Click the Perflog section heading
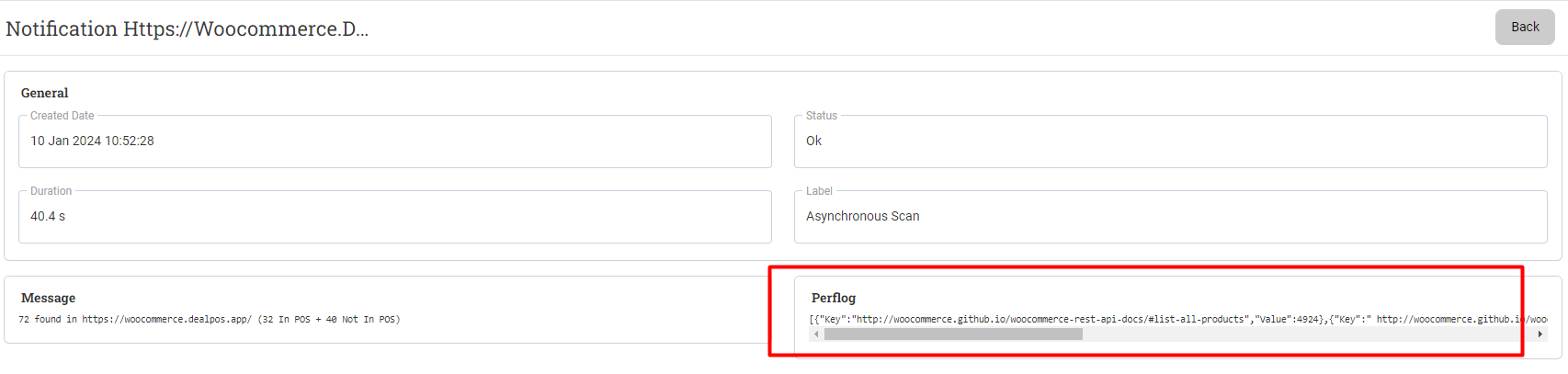1568x374 pixels. click(x=834, y=298)
